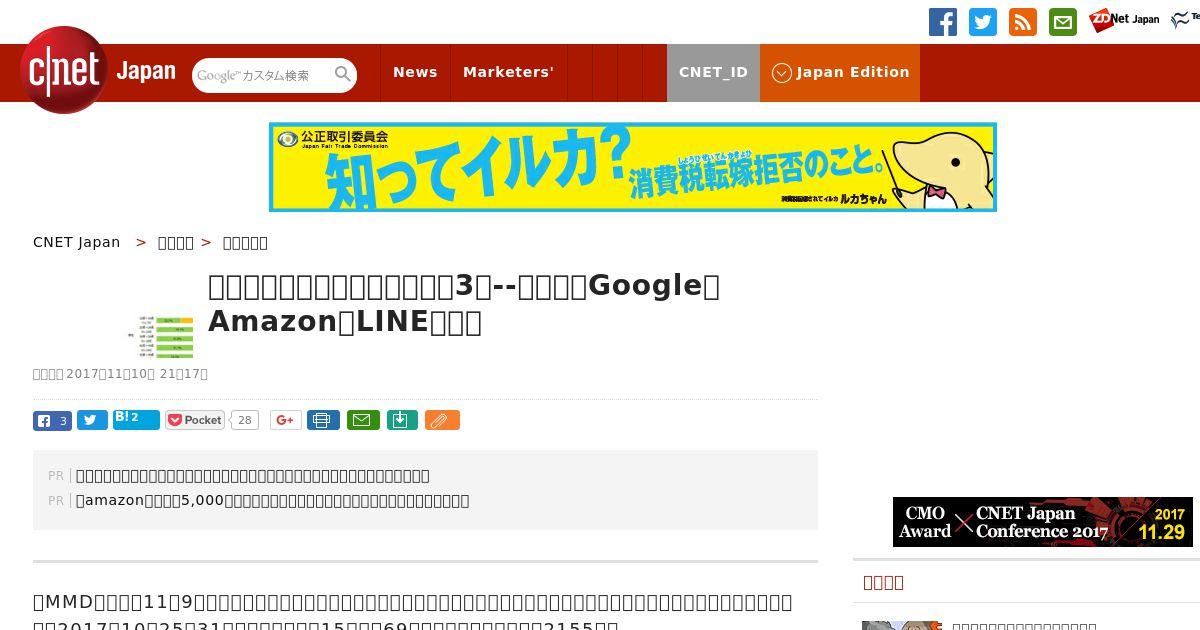Save article to Pocket
Screen dimensions: 1200x630
(x=195, y=420)
